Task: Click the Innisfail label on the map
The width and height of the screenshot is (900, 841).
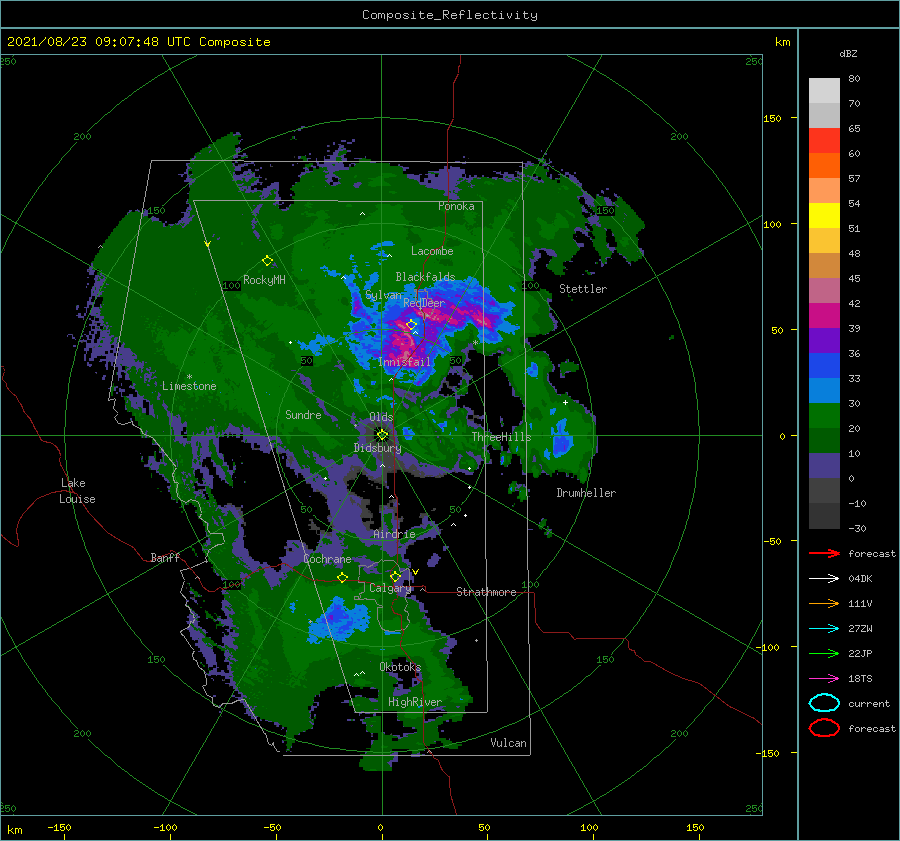Action: click(404, 362)
